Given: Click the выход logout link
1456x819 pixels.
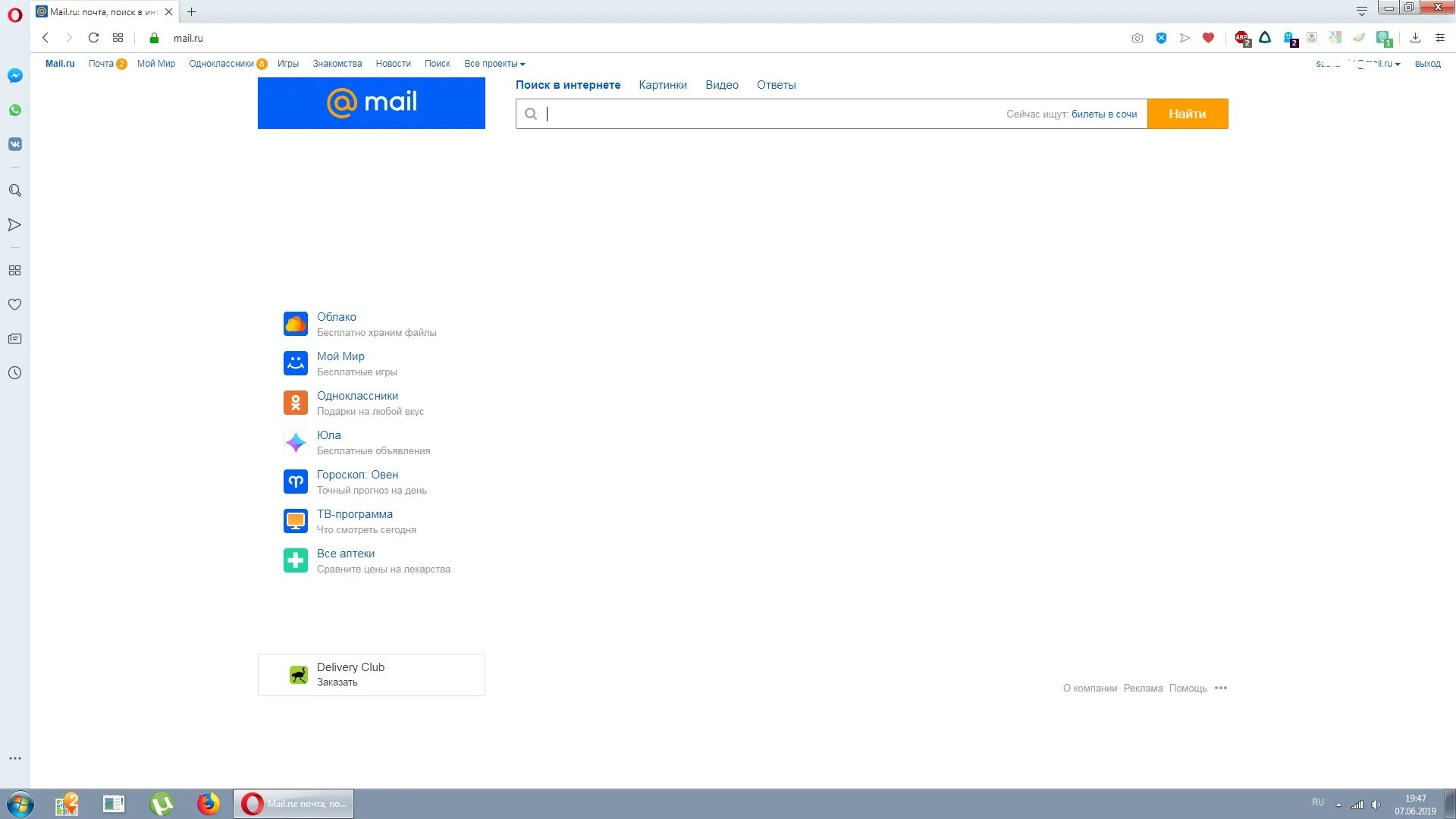Looking at the screenshot, I should [x=1427, y=64].
